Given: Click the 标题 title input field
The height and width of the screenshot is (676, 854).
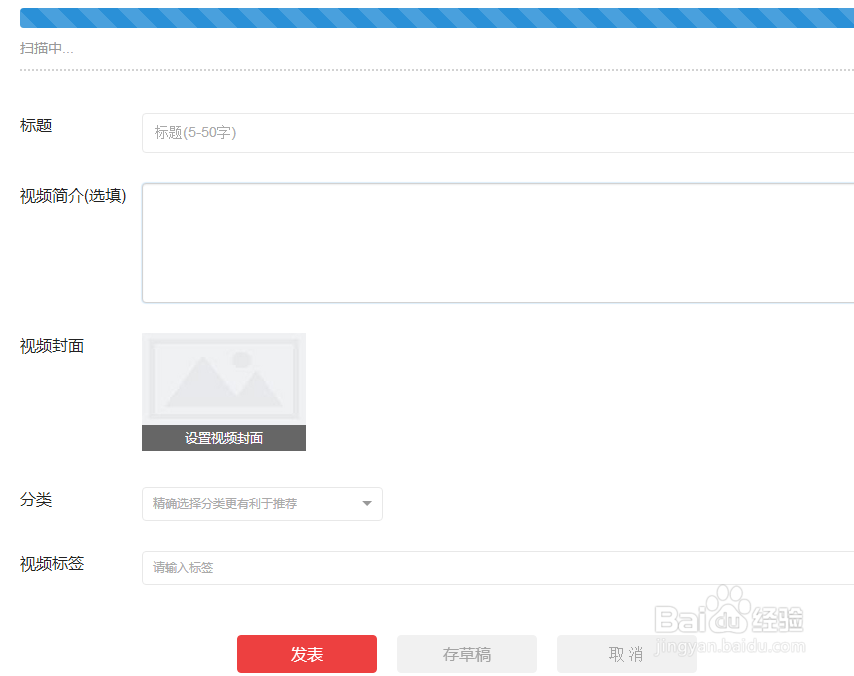Looking at the screenshot, I should [498, 133].
